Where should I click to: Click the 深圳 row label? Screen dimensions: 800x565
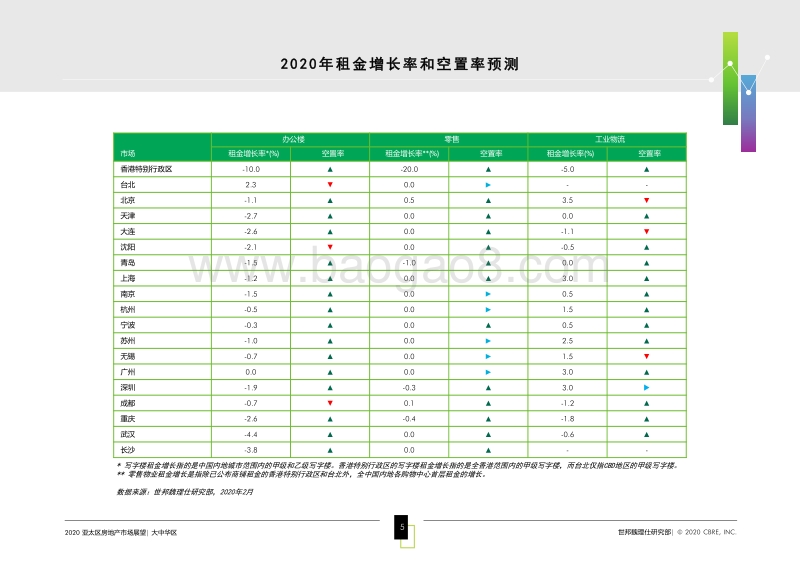(128, 387)
